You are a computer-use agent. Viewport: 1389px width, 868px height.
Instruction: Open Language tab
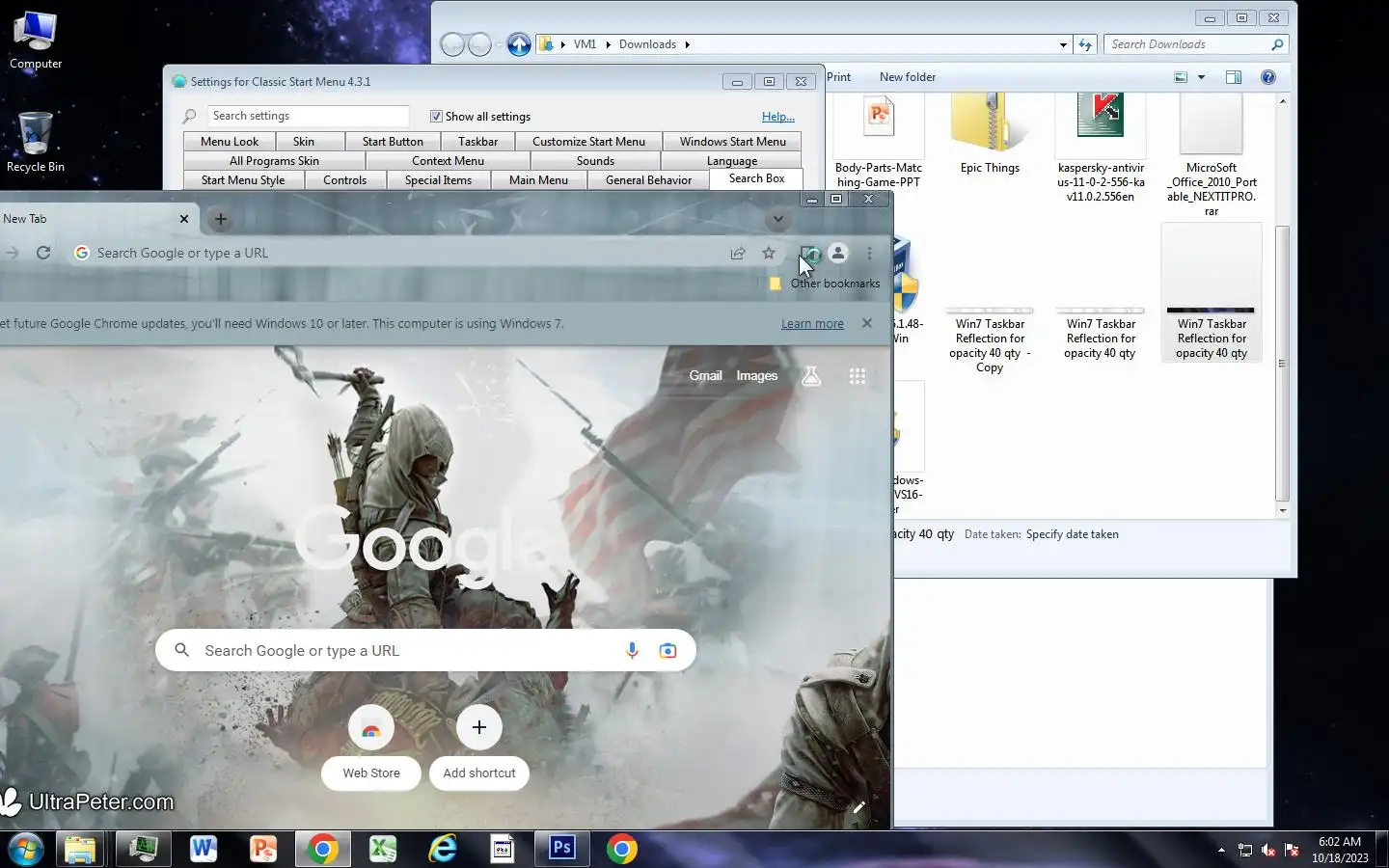tap(732, 161)
